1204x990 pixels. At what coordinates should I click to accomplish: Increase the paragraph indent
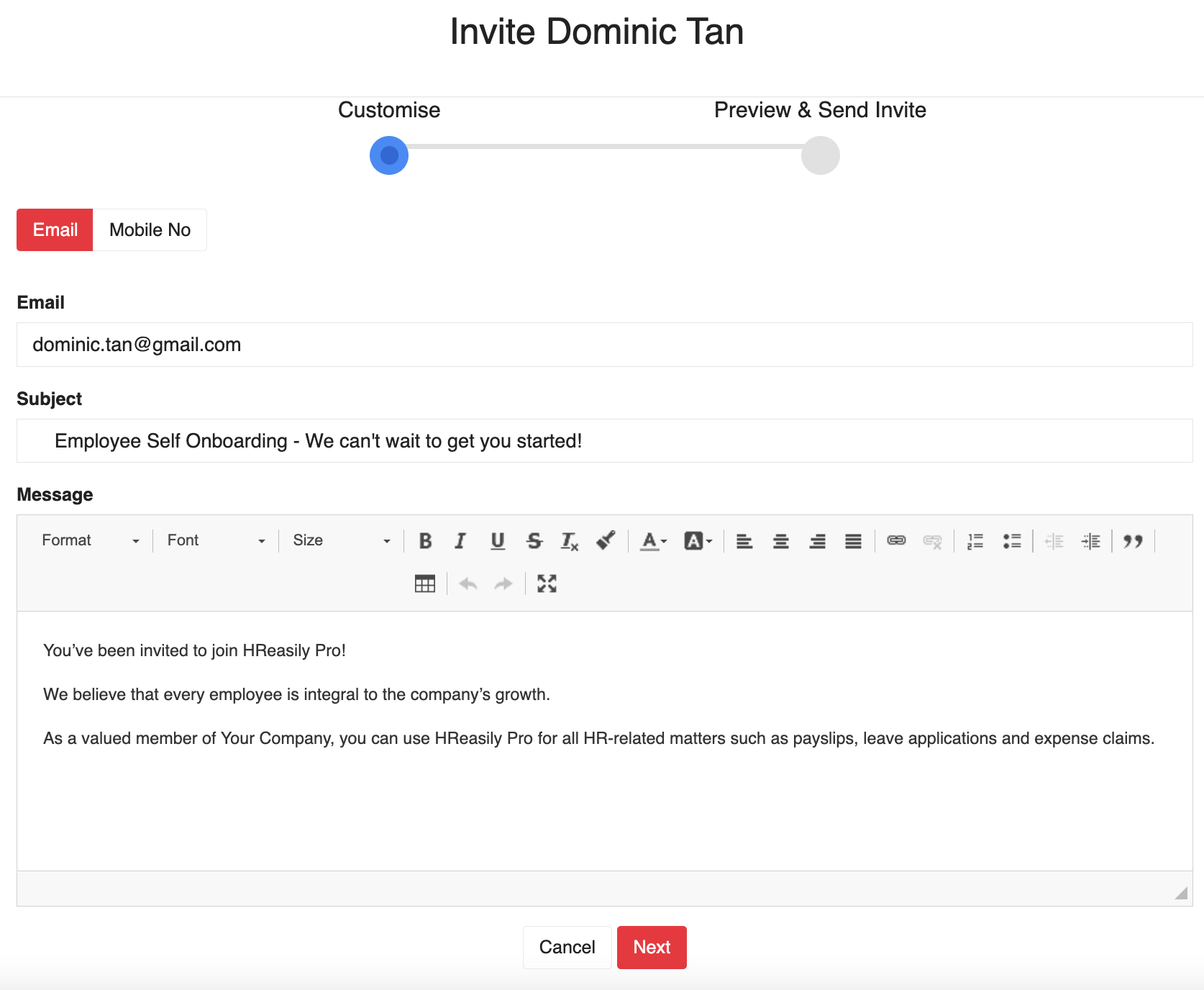tap(1091, 540)
